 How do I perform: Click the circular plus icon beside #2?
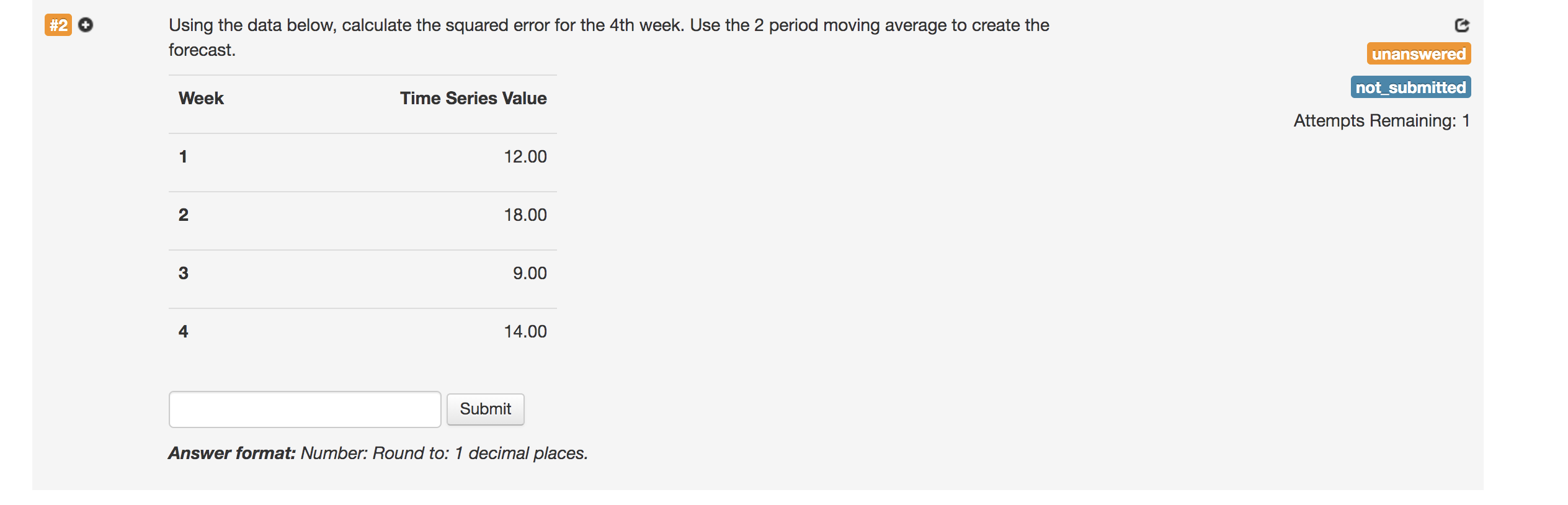pos(86,25)
